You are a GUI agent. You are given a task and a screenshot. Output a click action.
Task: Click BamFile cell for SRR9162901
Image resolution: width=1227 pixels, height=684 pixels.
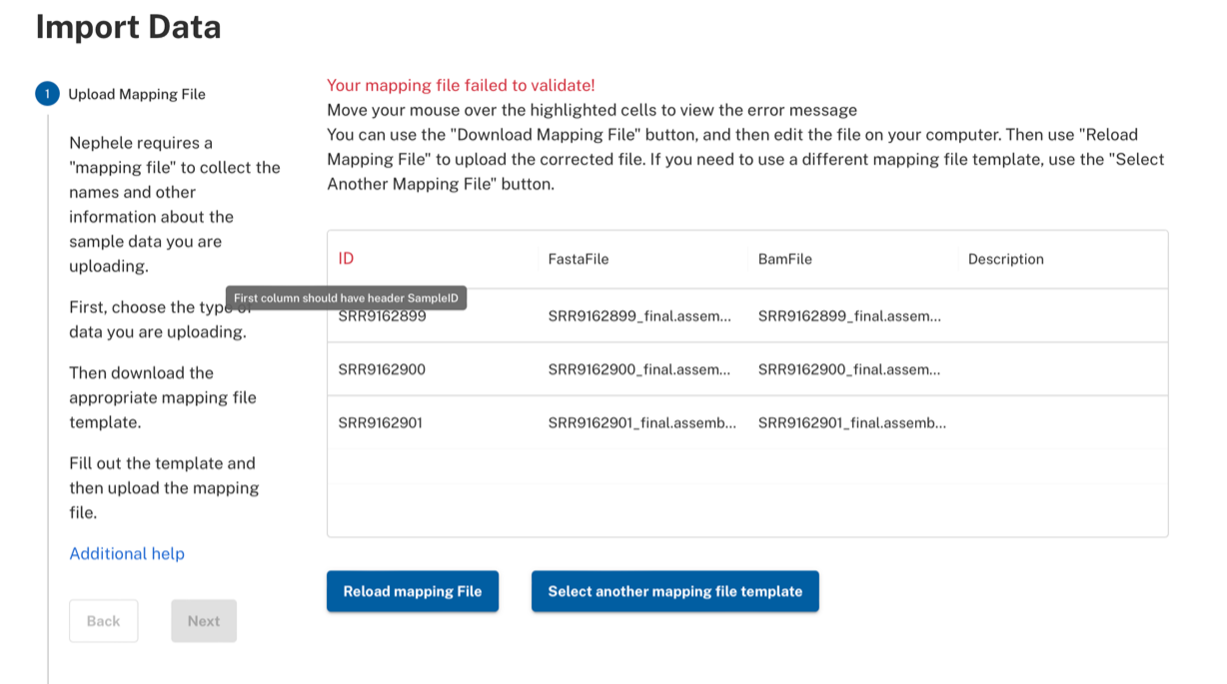852,423
